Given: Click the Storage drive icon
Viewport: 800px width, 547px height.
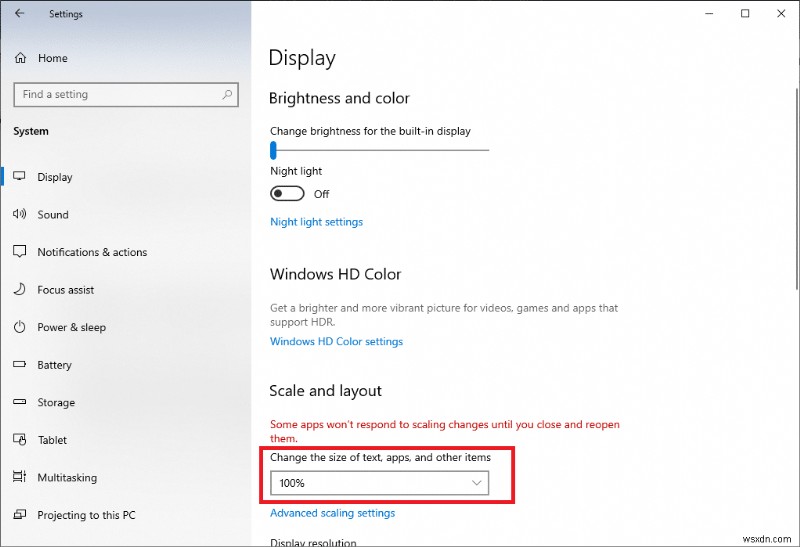Looking at the screenshot, I should click(19, 402).
